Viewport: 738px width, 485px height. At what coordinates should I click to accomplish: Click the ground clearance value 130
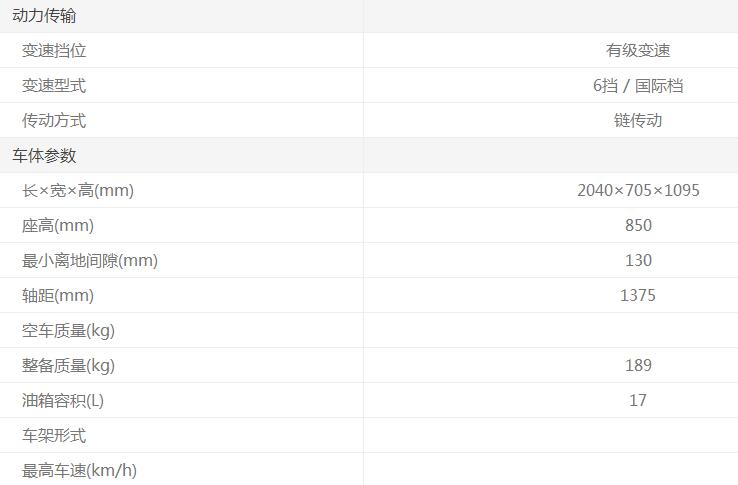tap(638, 261)
